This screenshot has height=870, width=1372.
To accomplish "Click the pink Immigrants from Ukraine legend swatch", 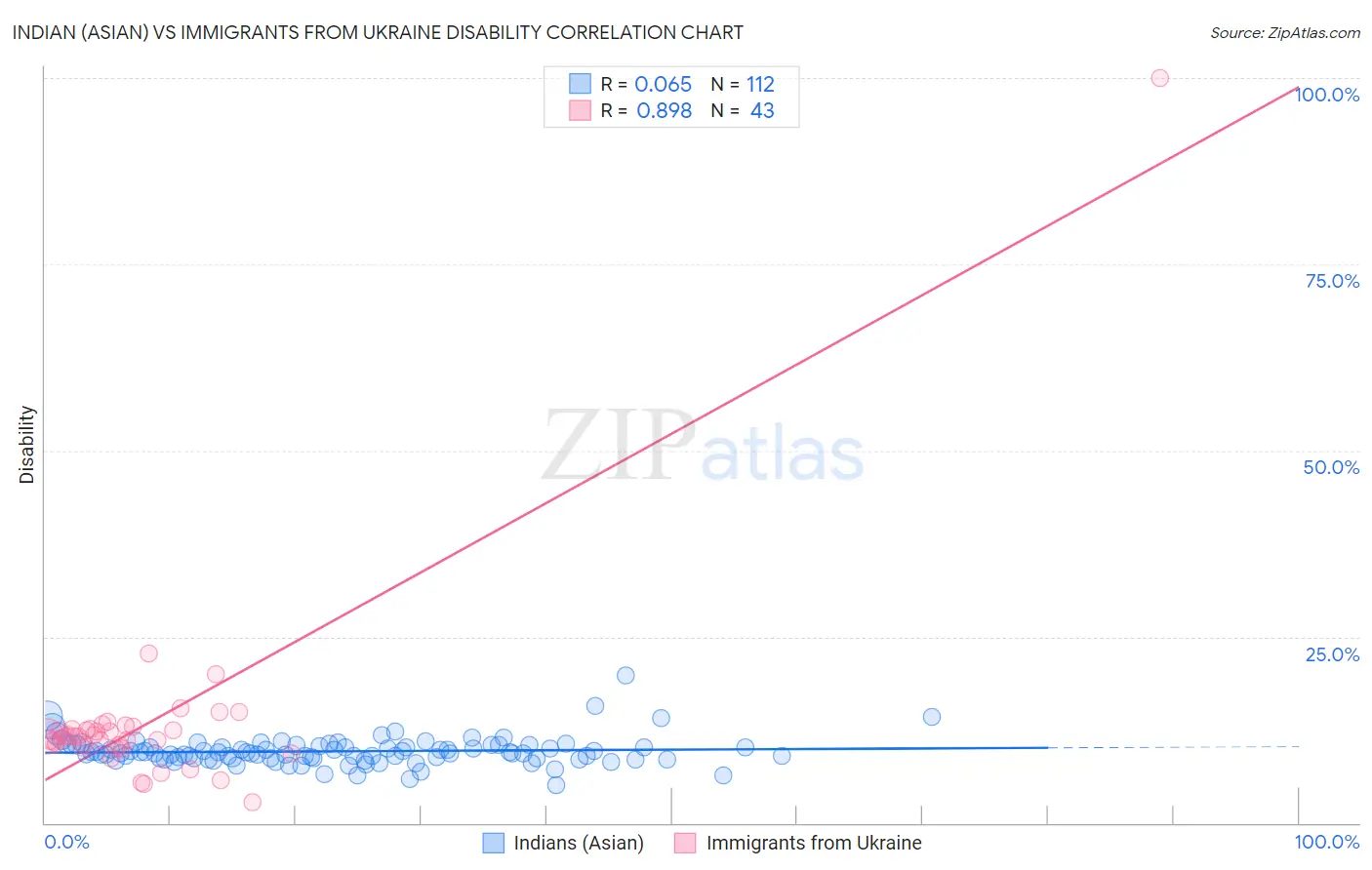I will [x=685, y=843].
